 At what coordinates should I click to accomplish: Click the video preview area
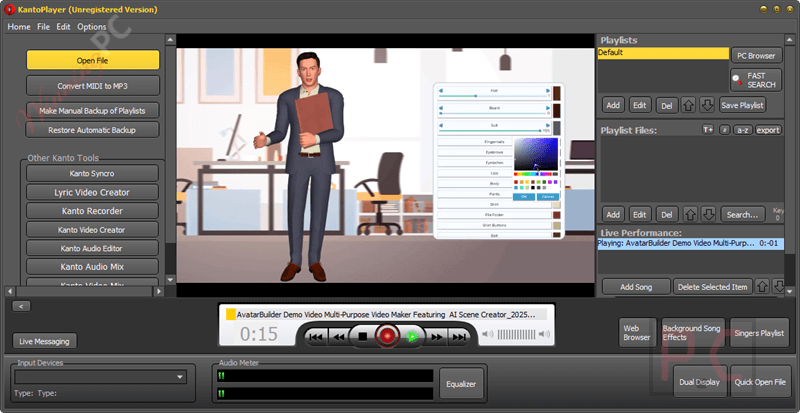click(x=386, y=165)
